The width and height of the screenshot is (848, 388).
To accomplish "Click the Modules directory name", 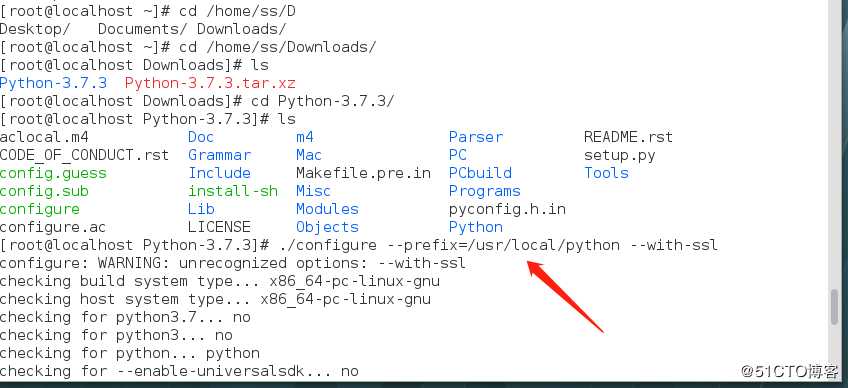I will (327, 209).
